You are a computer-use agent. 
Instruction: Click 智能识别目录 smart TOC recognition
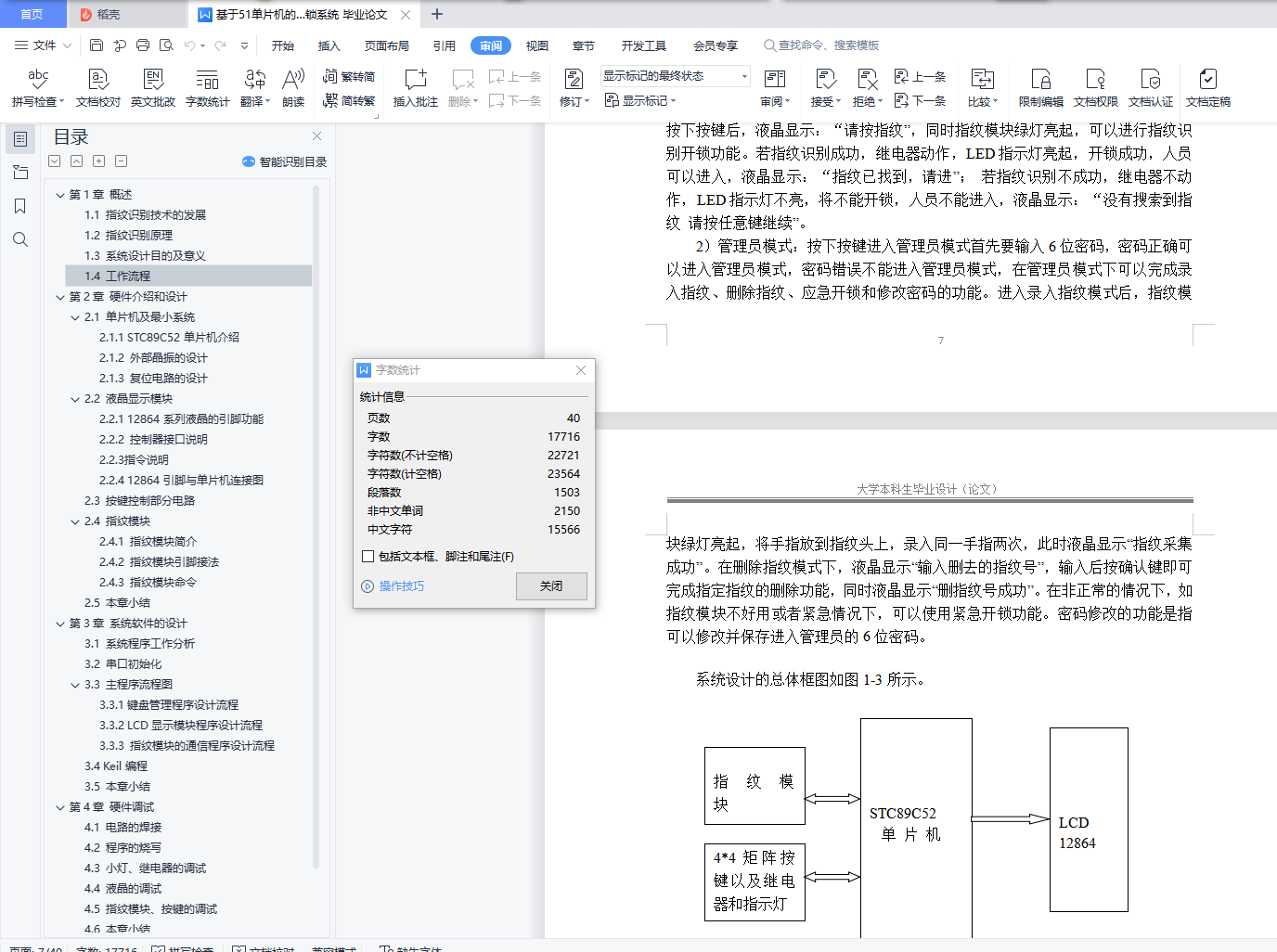click(x=285, y=161)
